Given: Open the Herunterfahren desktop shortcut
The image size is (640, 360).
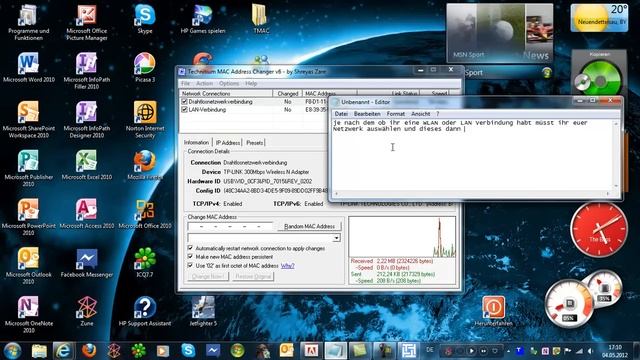Looking at the screenshot, I should (493, 312).
